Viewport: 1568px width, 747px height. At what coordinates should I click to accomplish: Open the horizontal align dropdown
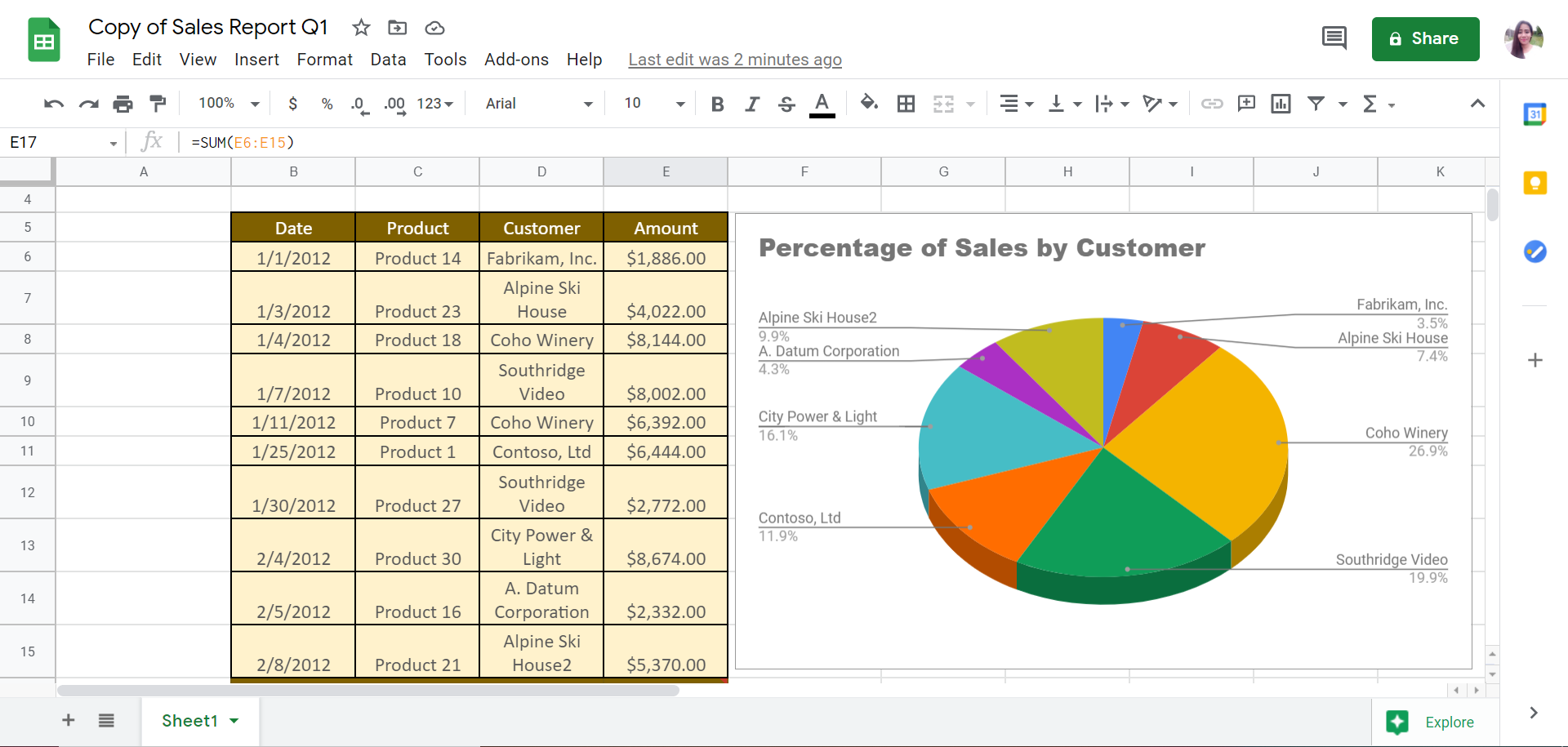pyautogui.click(x=1017, y=104)
